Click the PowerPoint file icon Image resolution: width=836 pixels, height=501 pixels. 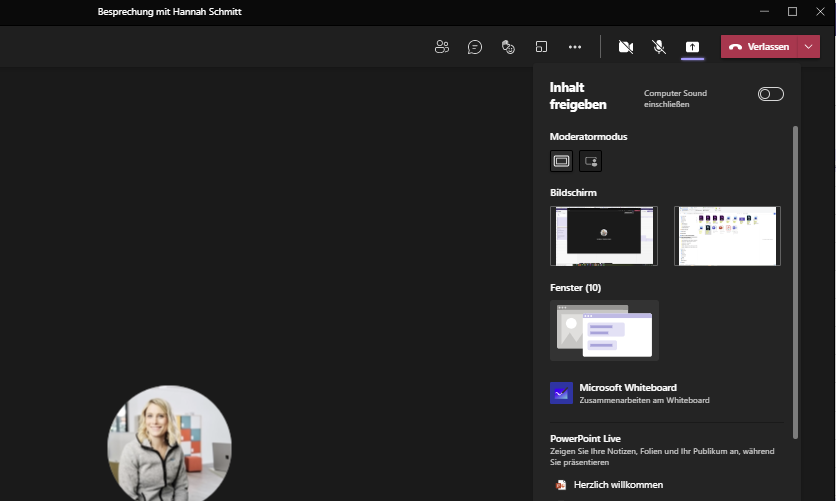coord(561,485)
